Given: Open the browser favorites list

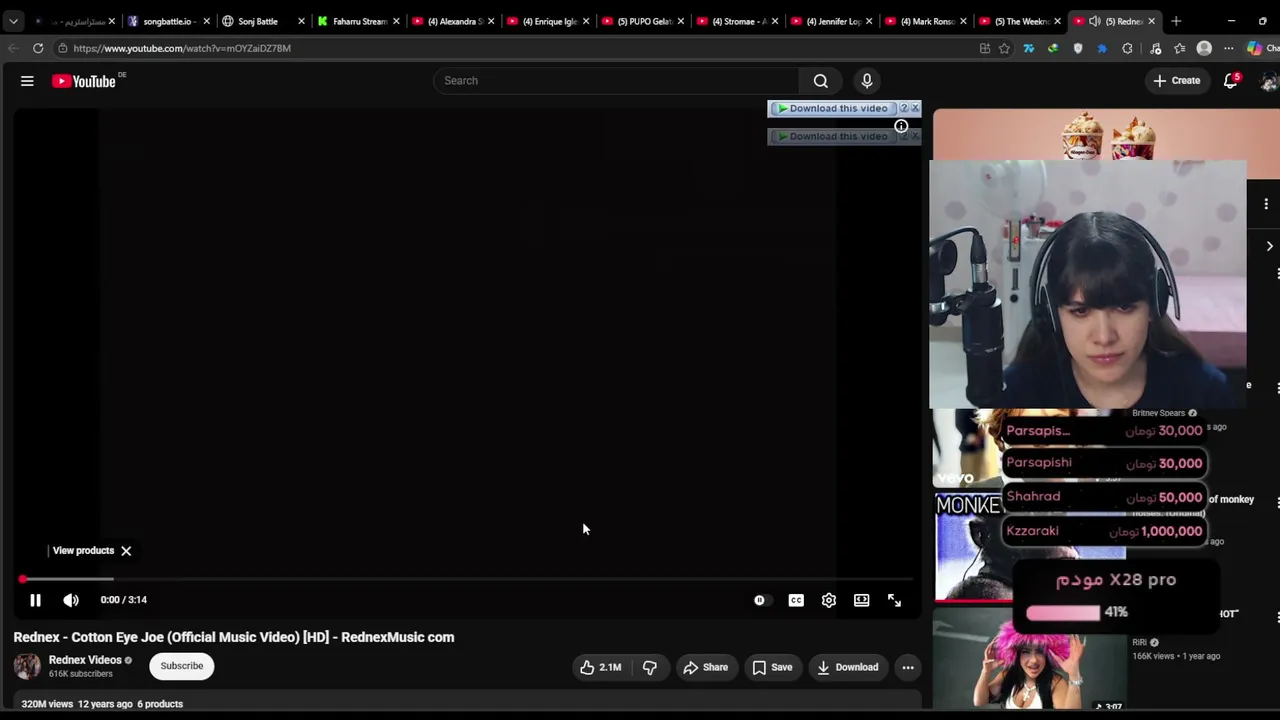Looking at the screenshot, I should (x=1180, y=48).
